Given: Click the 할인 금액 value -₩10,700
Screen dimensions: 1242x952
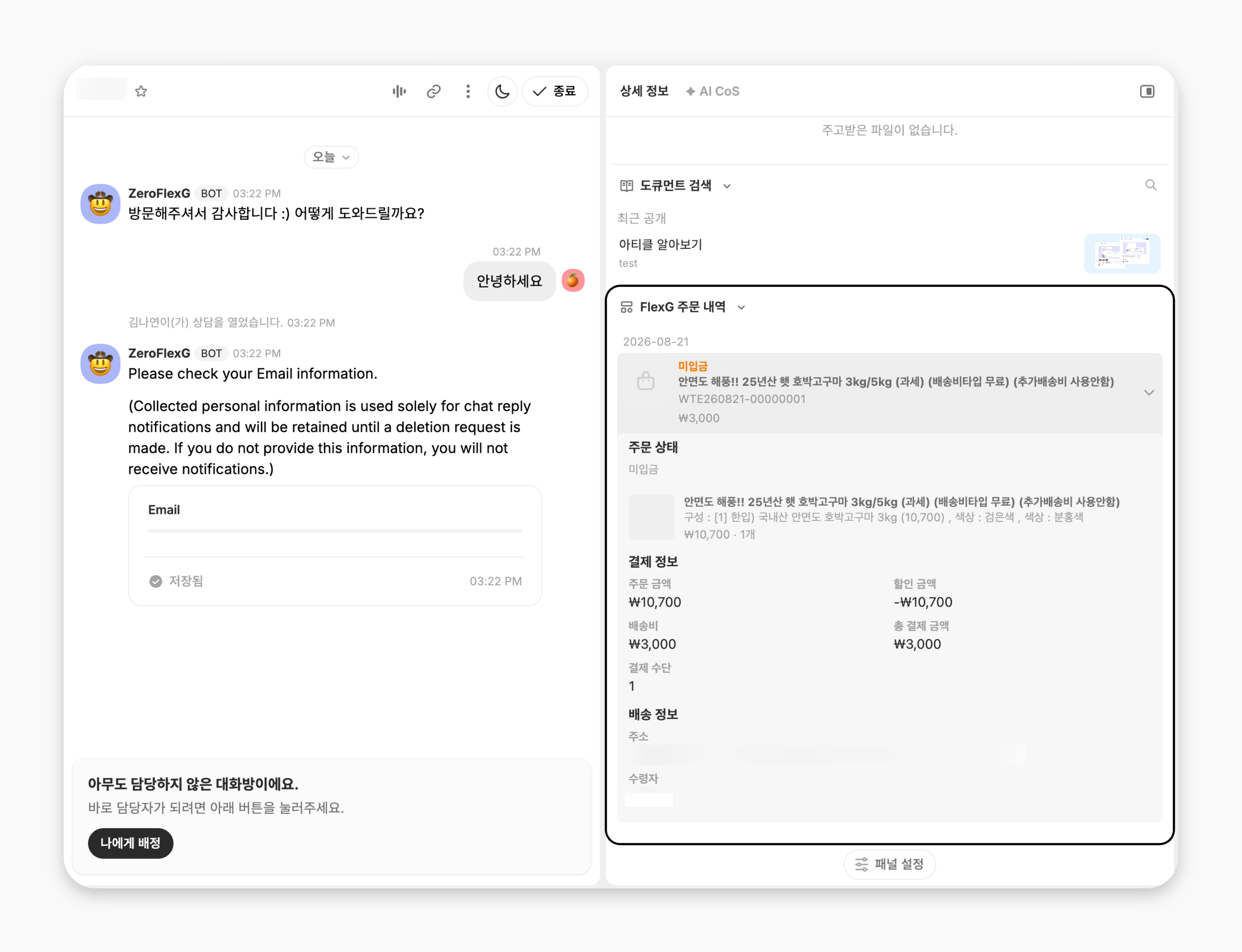Looking at the screenshot, I should 923,603.
